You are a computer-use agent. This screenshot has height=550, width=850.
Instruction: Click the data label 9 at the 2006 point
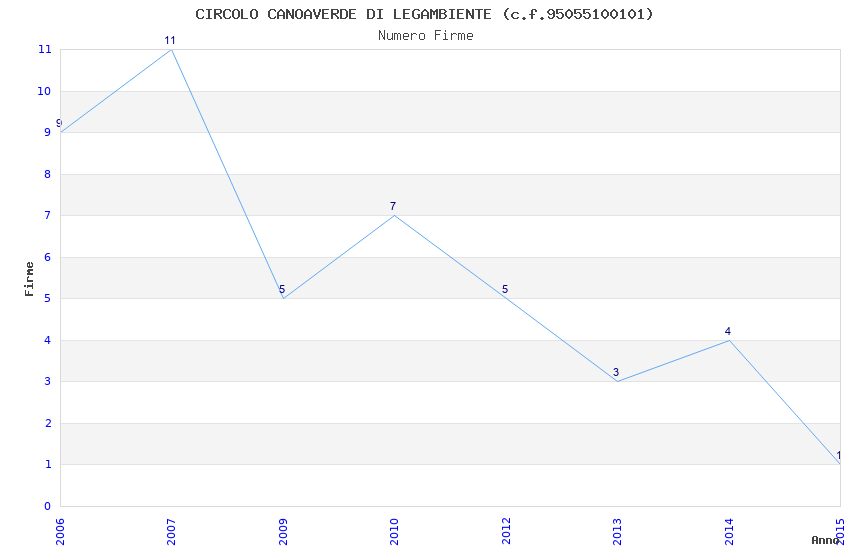coord(59,124)
